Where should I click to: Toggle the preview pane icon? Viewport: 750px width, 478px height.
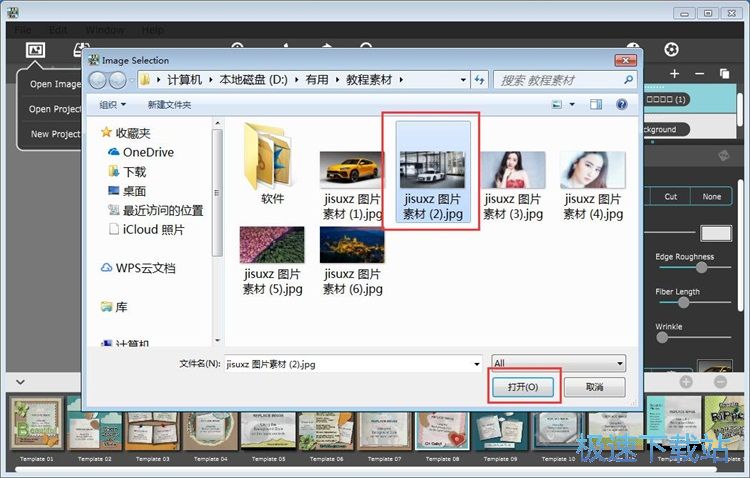596,104
